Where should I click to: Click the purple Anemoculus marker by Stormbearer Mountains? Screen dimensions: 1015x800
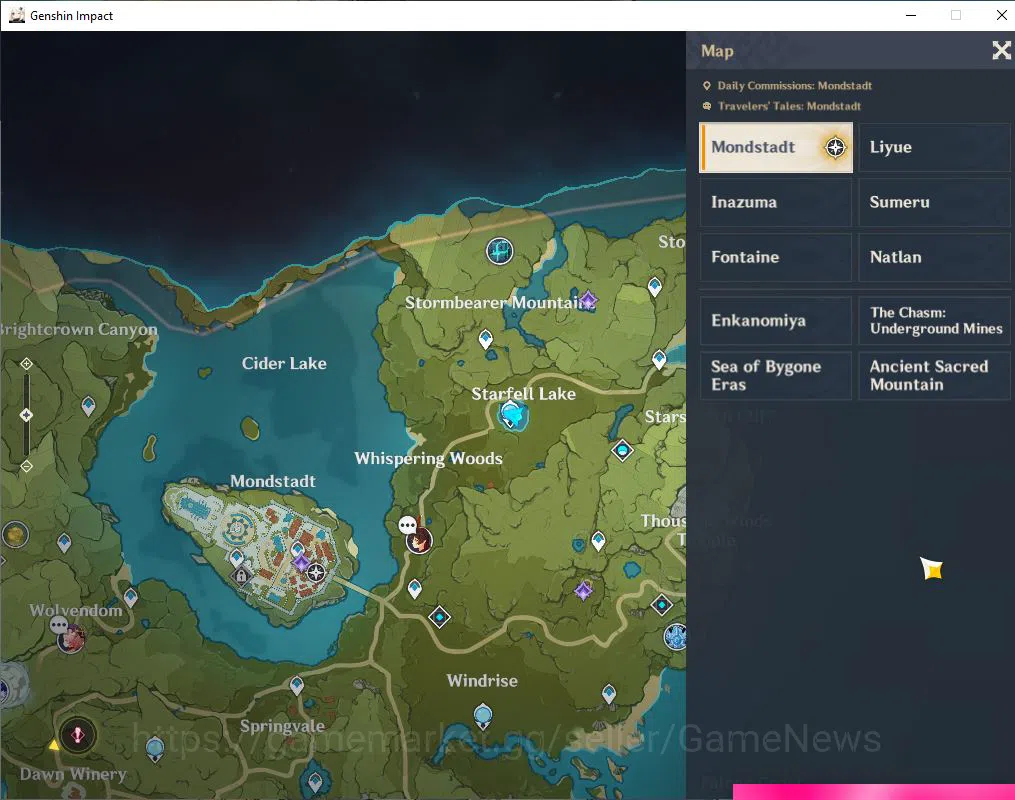[x=588, y=300]
